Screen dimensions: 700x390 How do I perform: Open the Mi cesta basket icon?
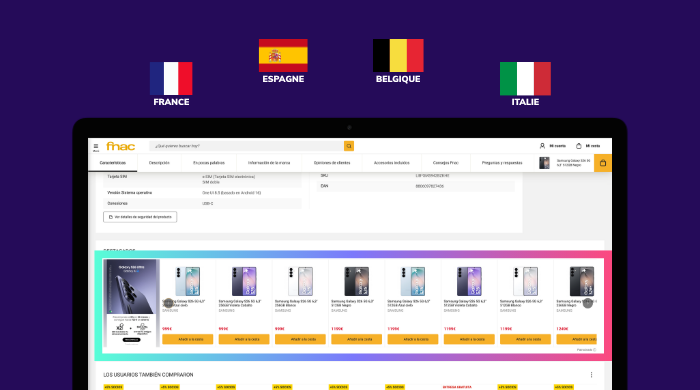point(579,146)
